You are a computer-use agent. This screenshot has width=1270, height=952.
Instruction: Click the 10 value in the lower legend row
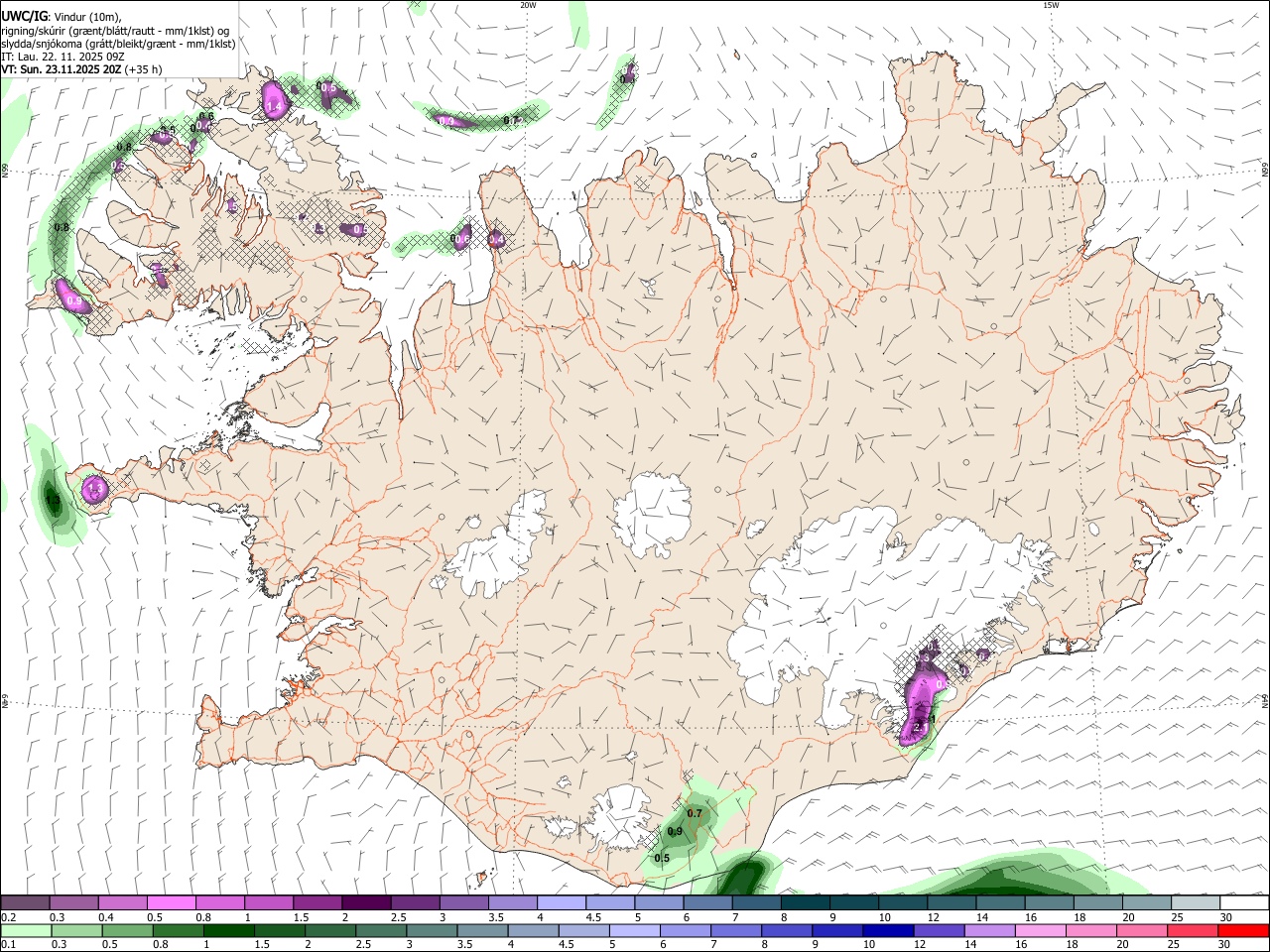(x=869, y=944)
